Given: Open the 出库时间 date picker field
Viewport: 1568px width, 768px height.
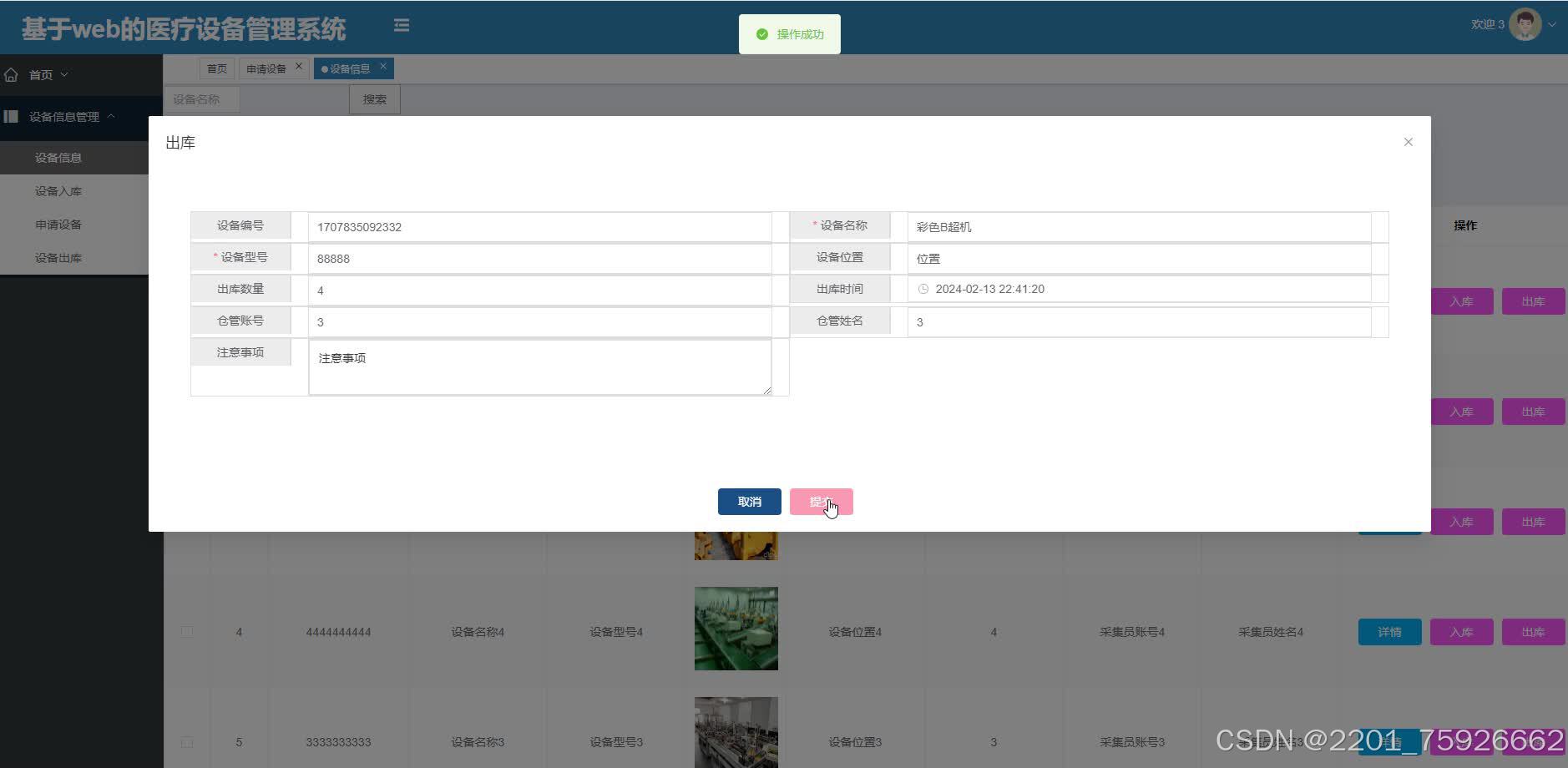Looking at the screenshot, I should (1139, 289).
